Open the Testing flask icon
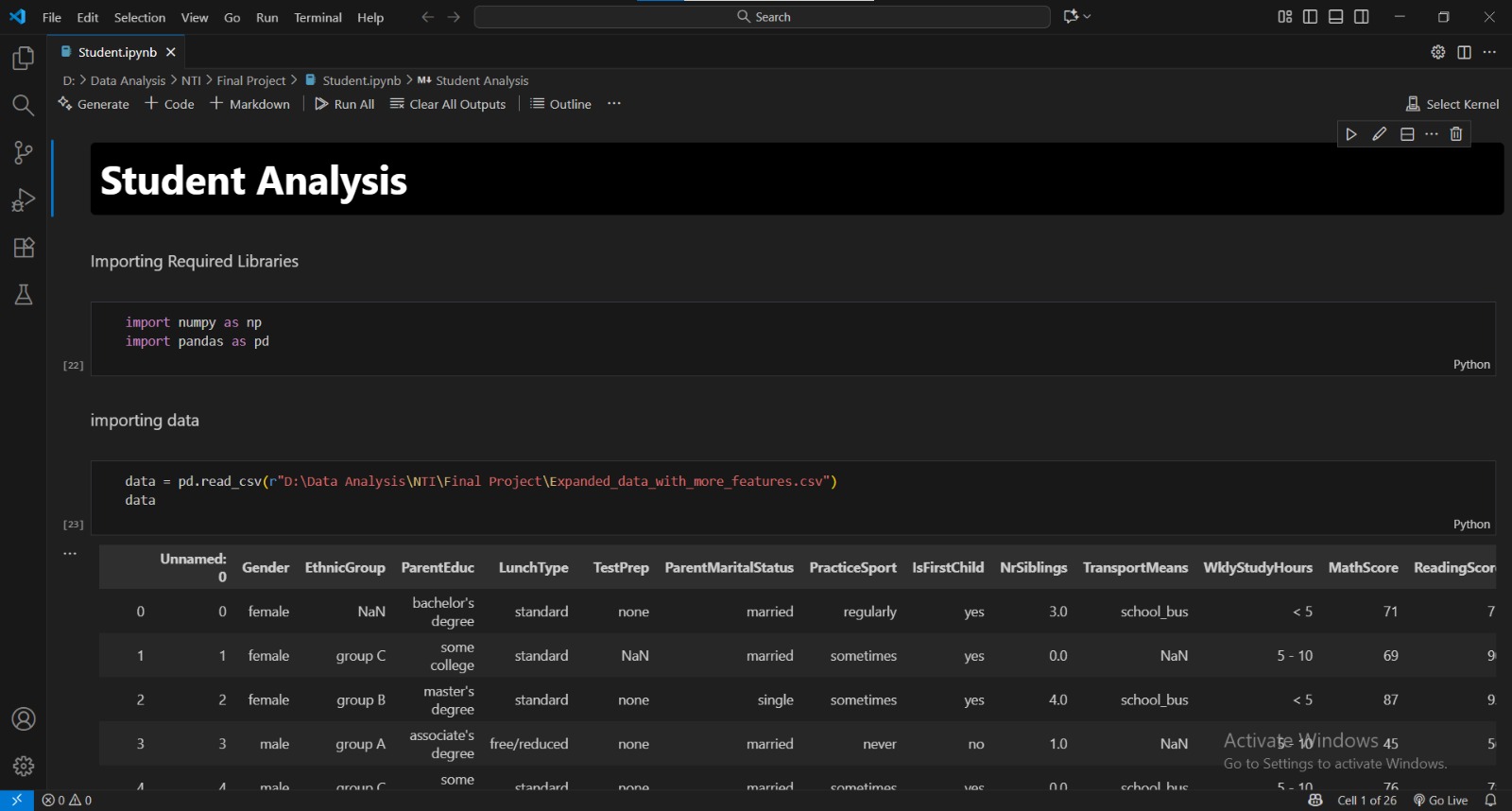 [x=24, y=295]
